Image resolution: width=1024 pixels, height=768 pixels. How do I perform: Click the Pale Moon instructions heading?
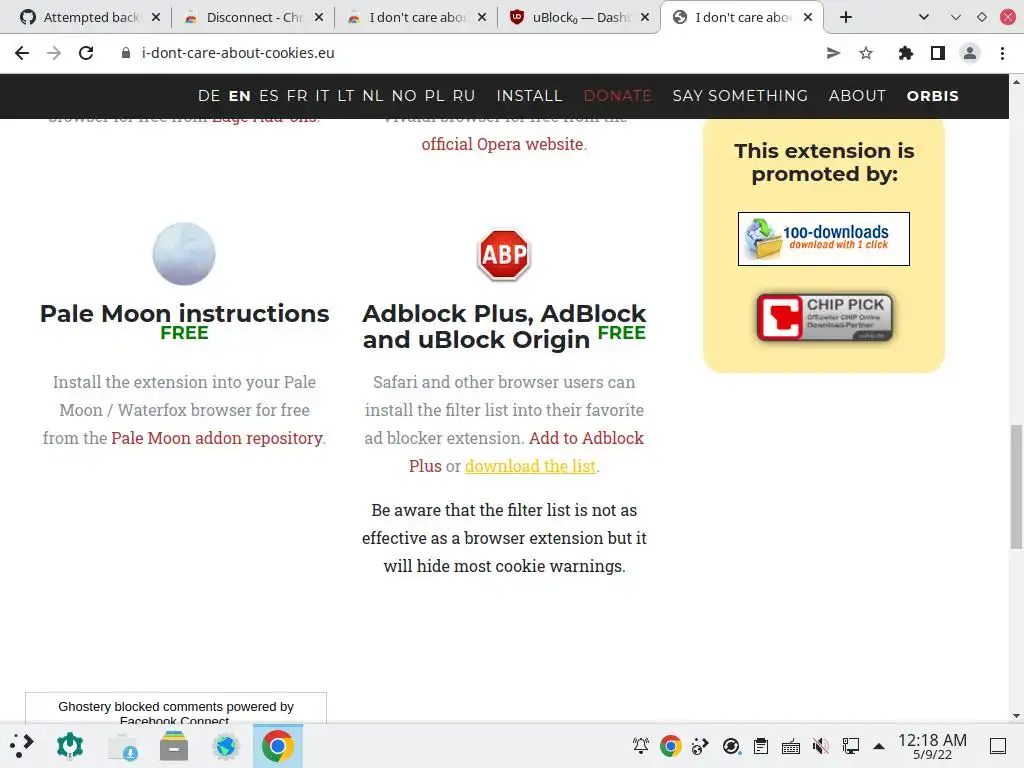tap(184, 313)
